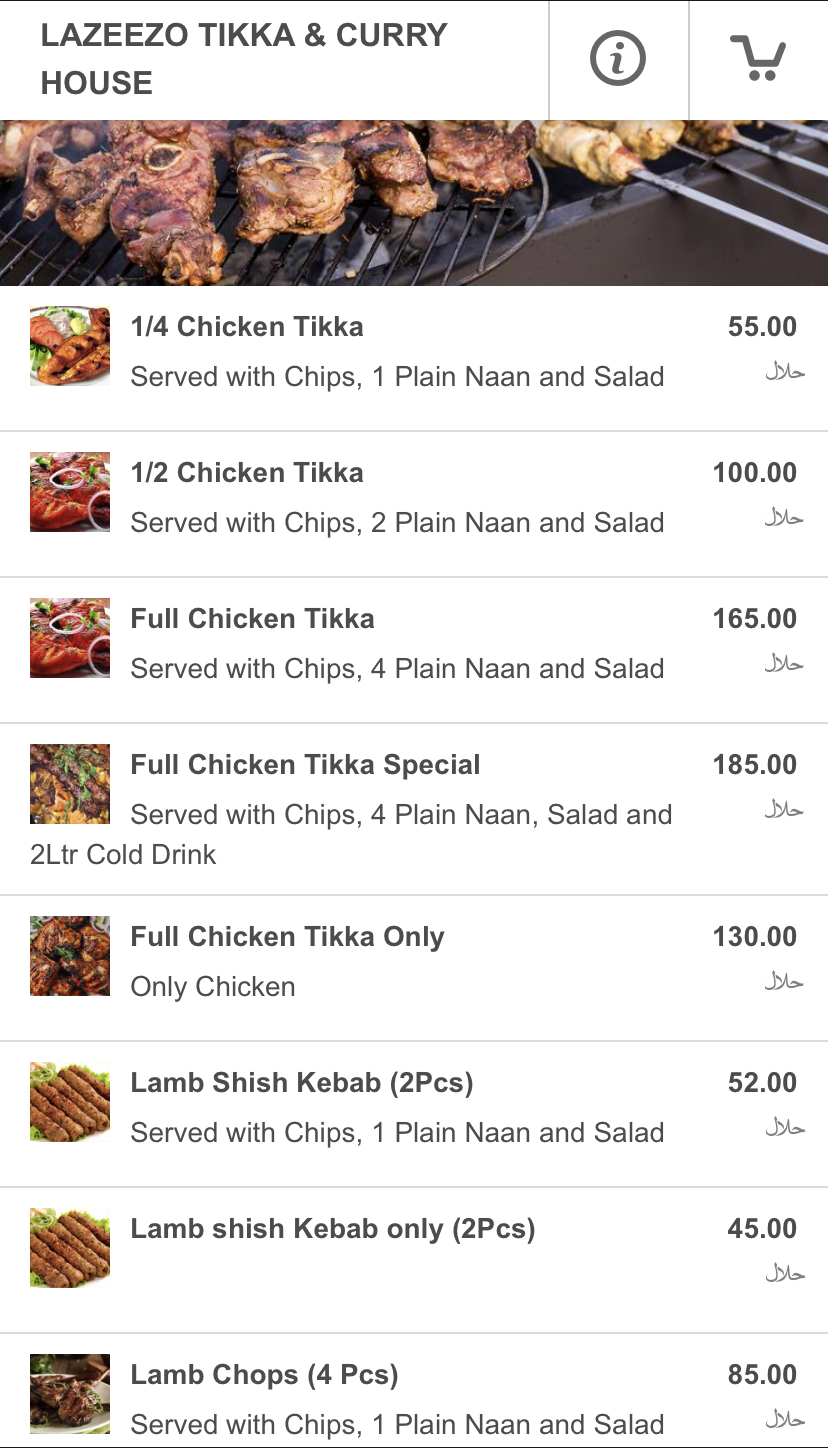828x1448 pixels.
Task: Tap the Full Chicken Tikka Special thumbnail
Action: [70, 784]
